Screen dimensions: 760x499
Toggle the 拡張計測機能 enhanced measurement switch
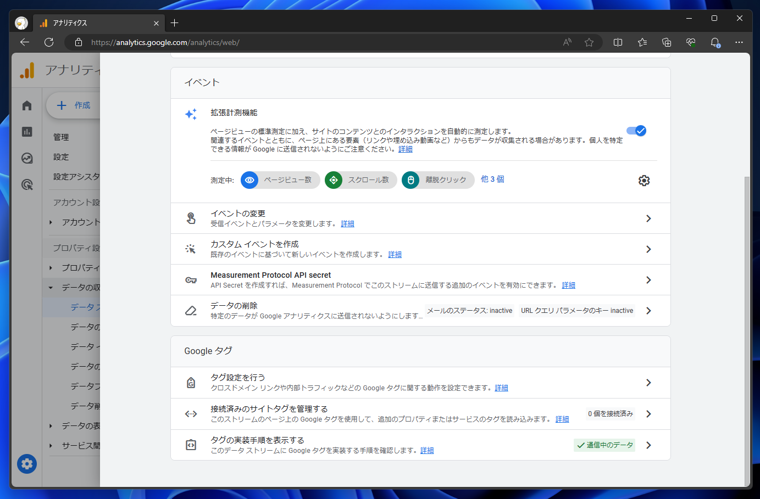click(636, 131)
